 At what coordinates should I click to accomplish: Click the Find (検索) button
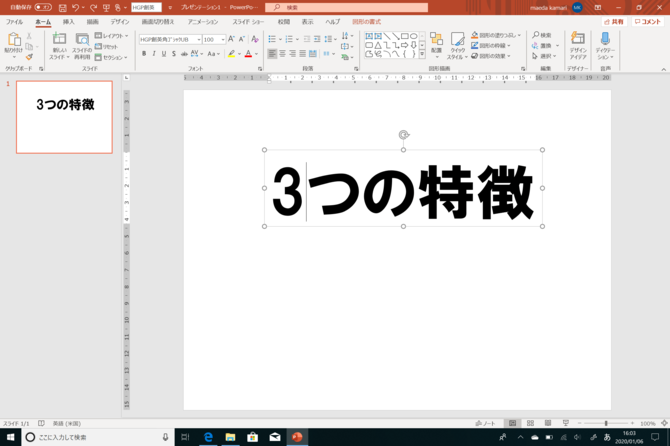click(x=542, y=35)
